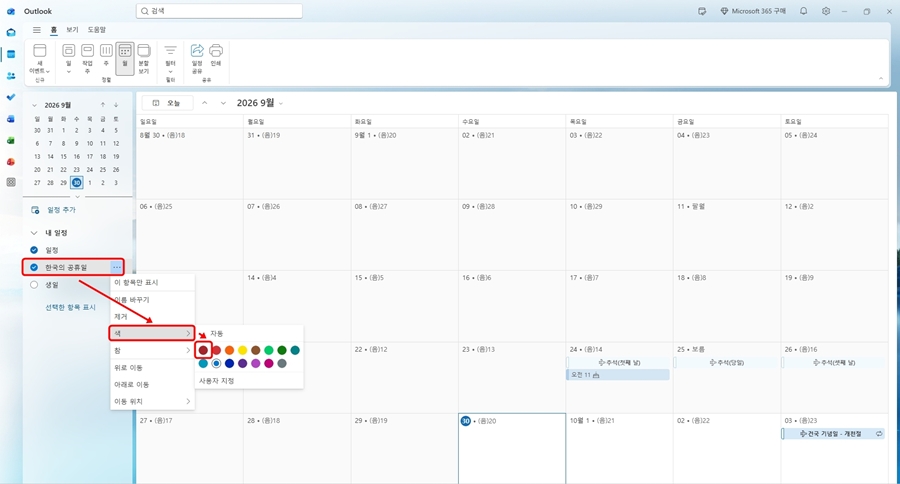Image resolution: width=900 pixels, height=484 pixels.
Task: Click the 검색 search field
Action: click(x=219, y=11)
